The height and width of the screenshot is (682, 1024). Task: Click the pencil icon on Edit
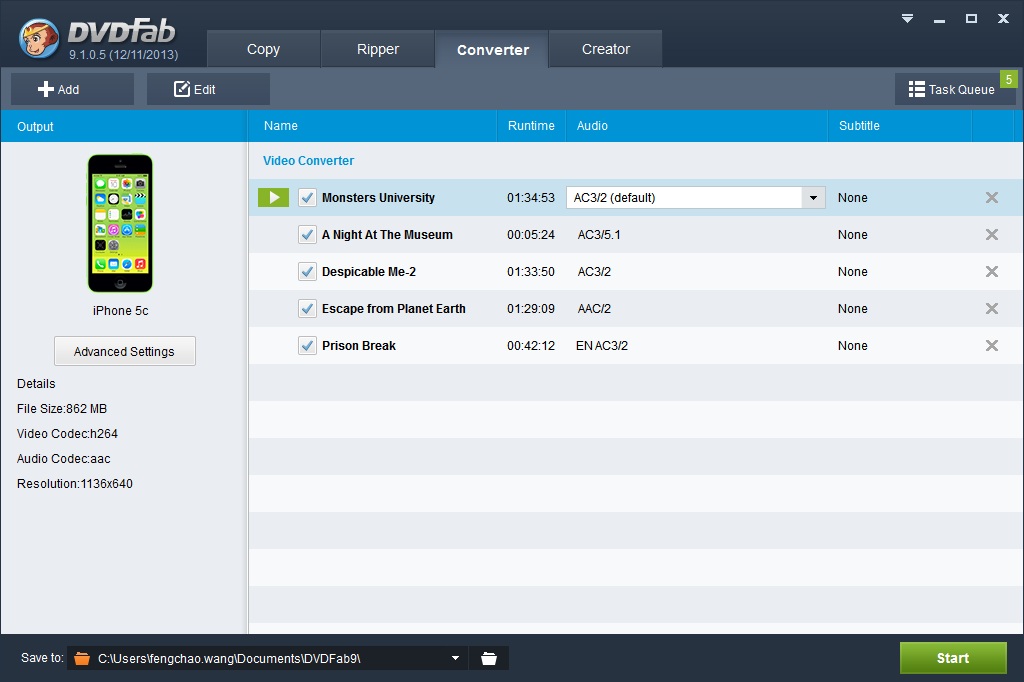(x=182, y=89)
